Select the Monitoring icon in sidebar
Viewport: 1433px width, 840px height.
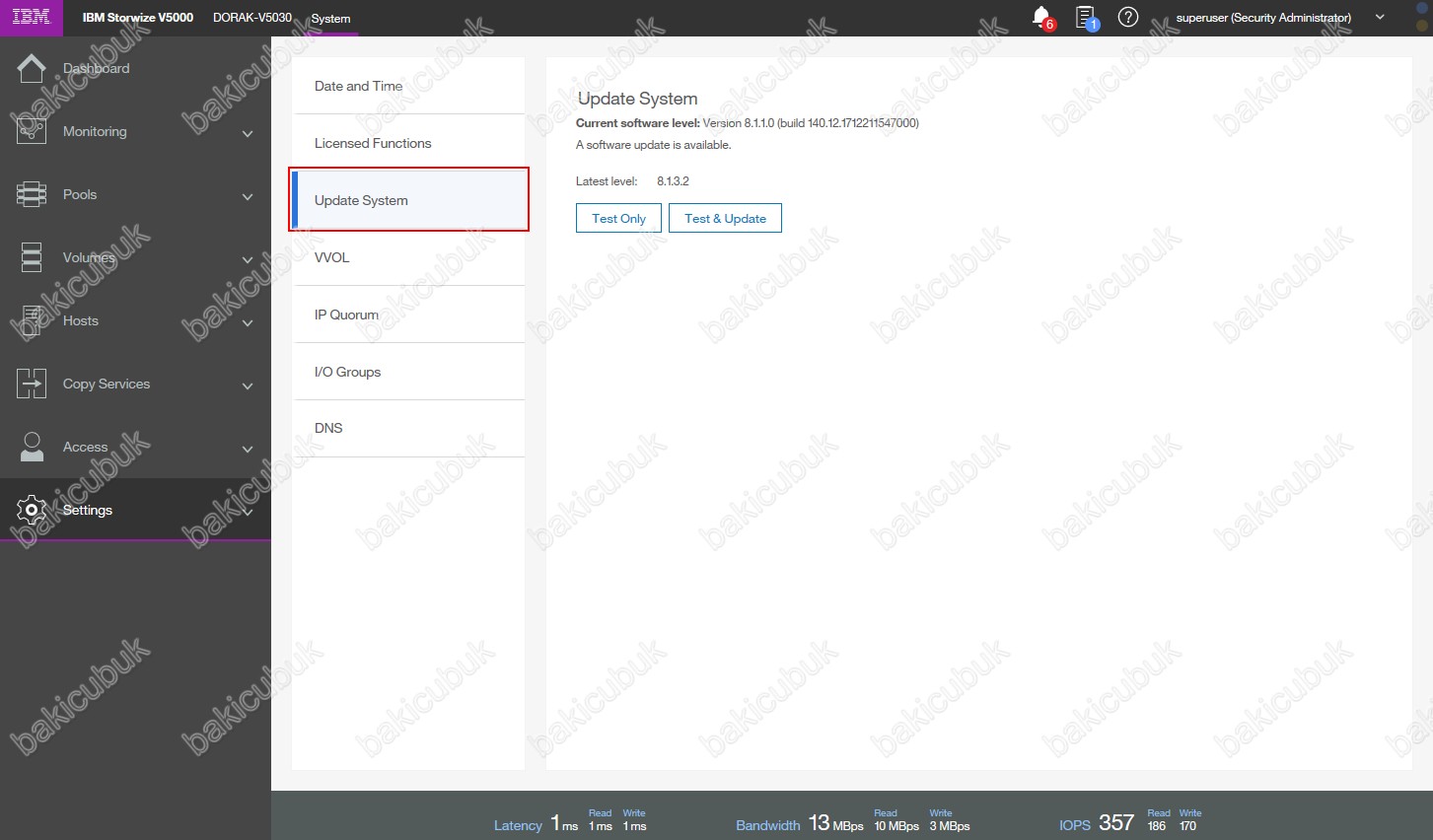point(32,131)
